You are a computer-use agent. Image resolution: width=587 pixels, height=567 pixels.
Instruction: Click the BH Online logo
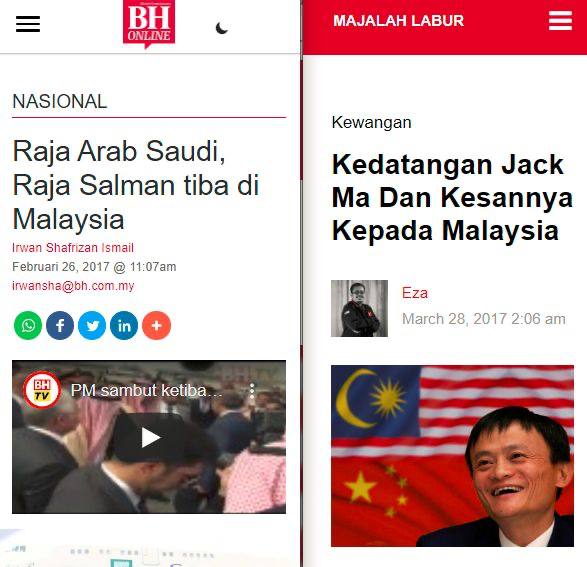pyautogui.click(x=149, y=25)
